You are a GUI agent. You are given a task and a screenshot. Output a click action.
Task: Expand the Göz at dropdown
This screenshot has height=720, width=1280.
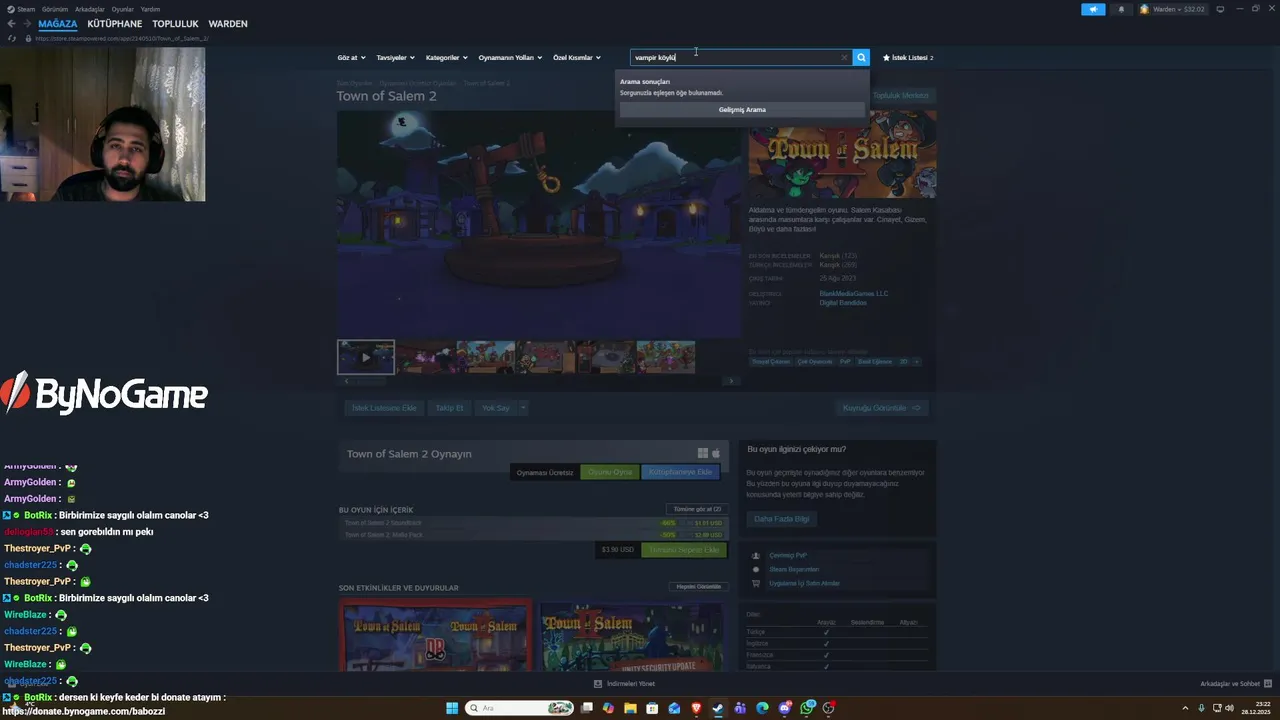(x=351, y=58)
